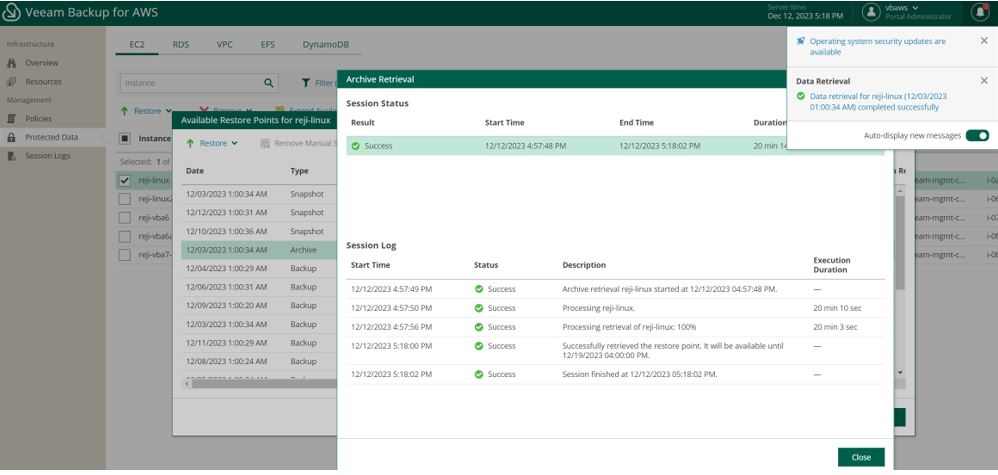998x475 pixels.
Task: Check the reji-vba7 instance checkbox
Action: (125, 255)
